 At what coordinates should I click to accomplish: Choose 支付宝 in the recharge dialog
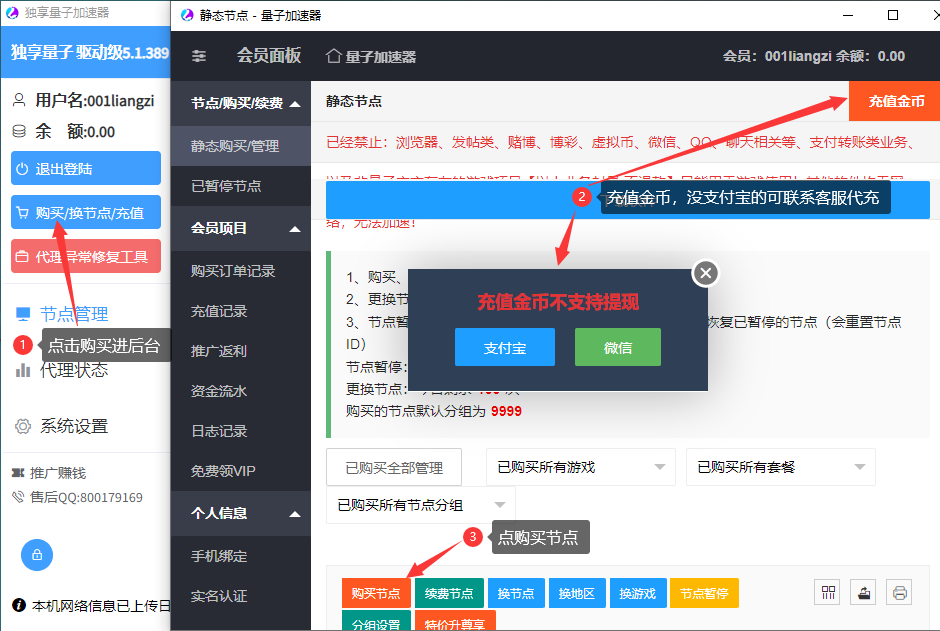[x=504, y=348]
